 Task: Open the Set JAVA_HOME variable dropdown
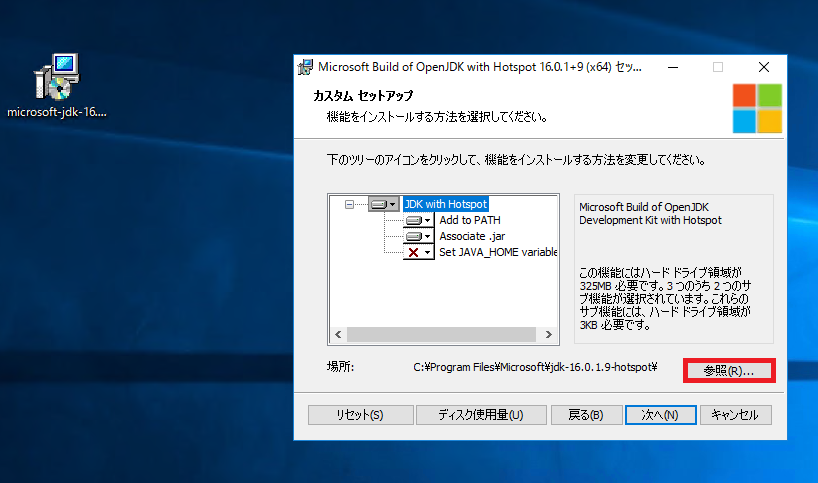point(418,252)
